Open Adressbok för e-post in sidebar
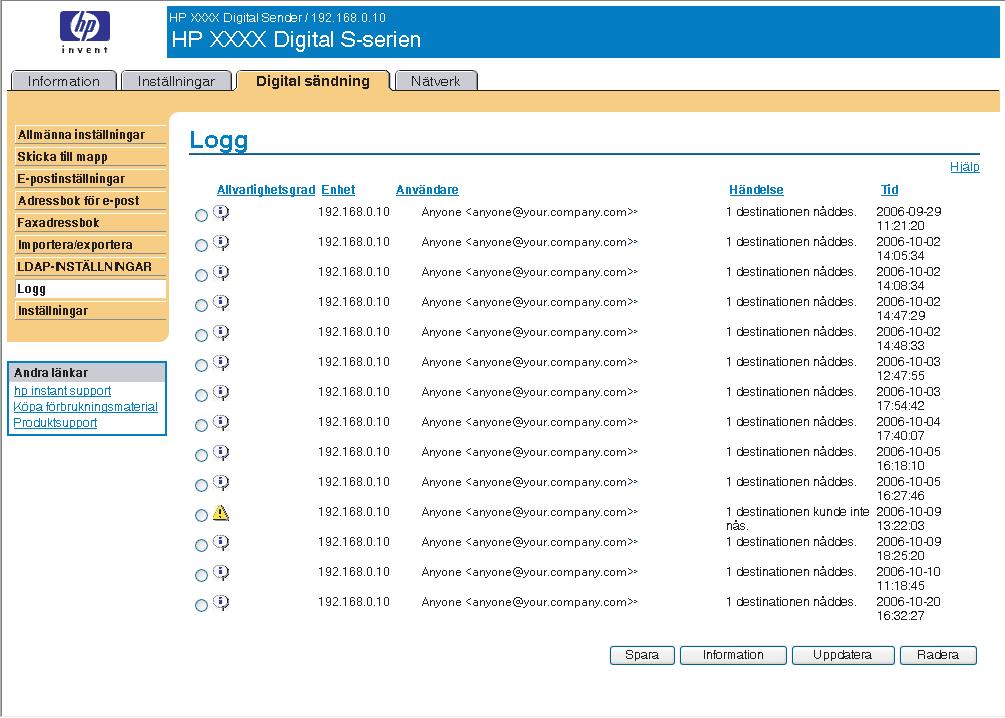This screenshot has width=1005, height=718. tap(90, 201)
